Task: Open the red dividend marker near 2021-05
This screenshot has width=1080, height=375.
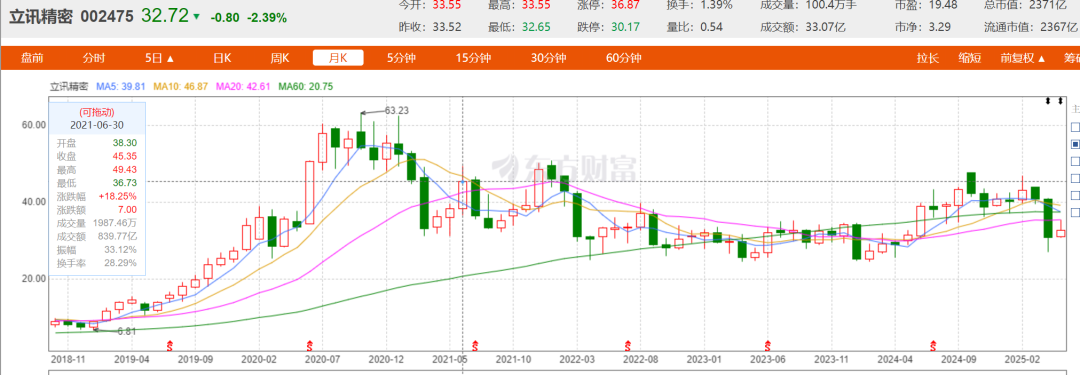Action: point(474,344)
